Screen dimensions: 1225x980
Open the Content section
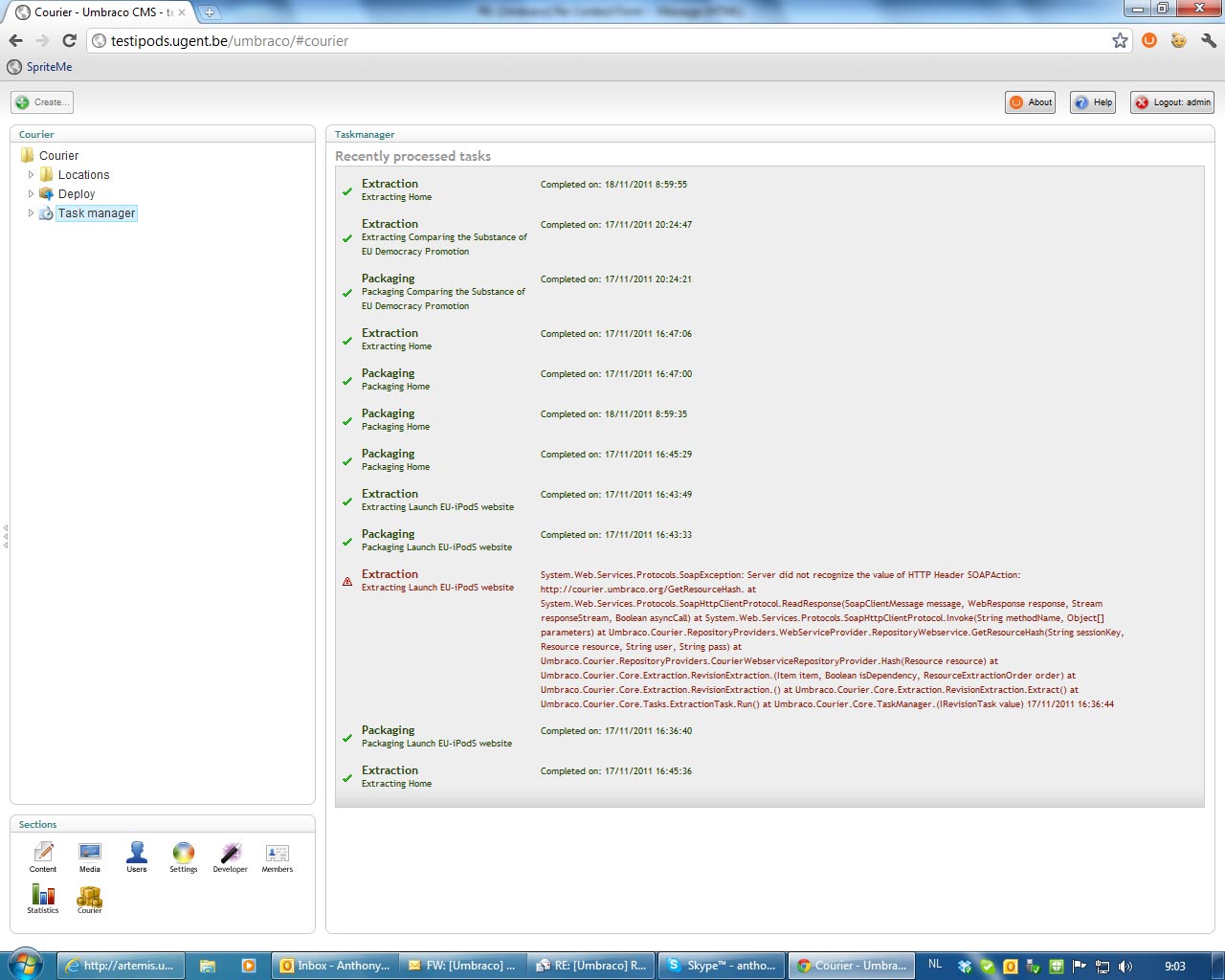coord(43,857)
